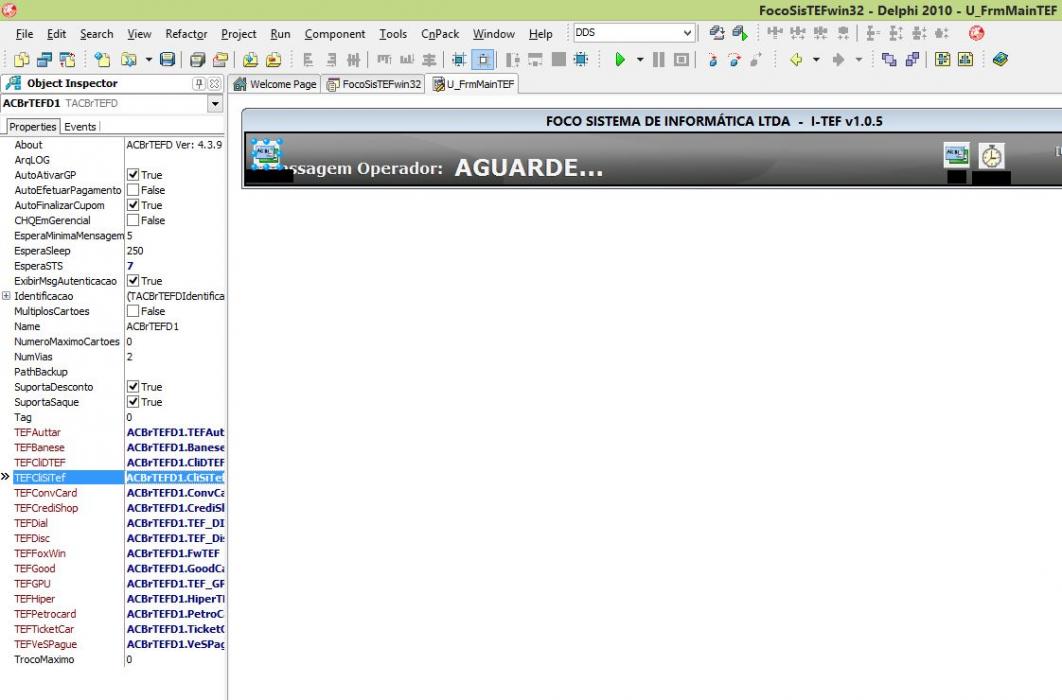Uncheck the ExibirMsgAutenticacao checkbox
This screenshot has width=1062, height=700.
pyautogui.click(x=133, y=281)
